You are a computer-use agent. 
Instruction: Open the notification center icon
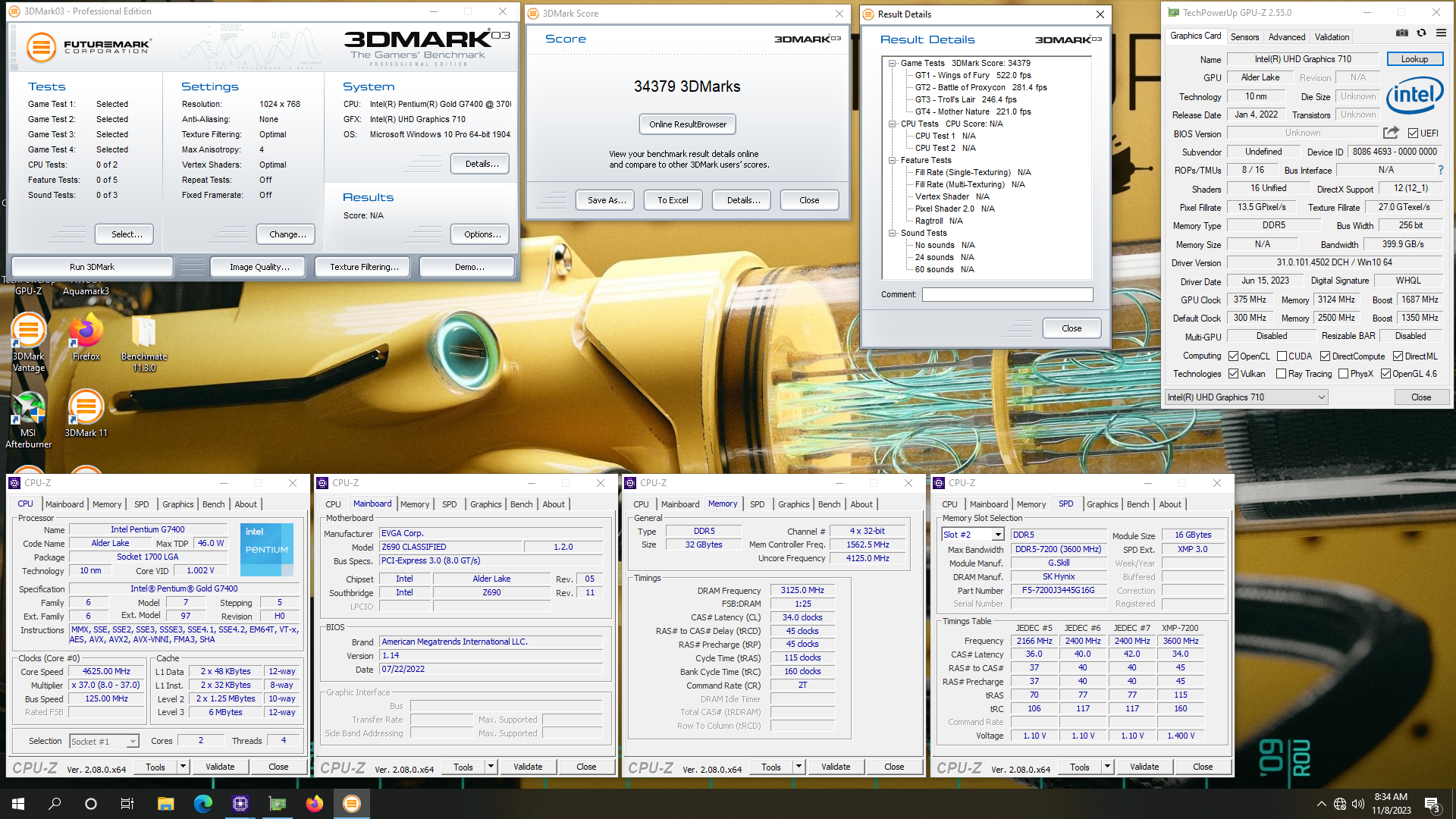(1432, 804)
